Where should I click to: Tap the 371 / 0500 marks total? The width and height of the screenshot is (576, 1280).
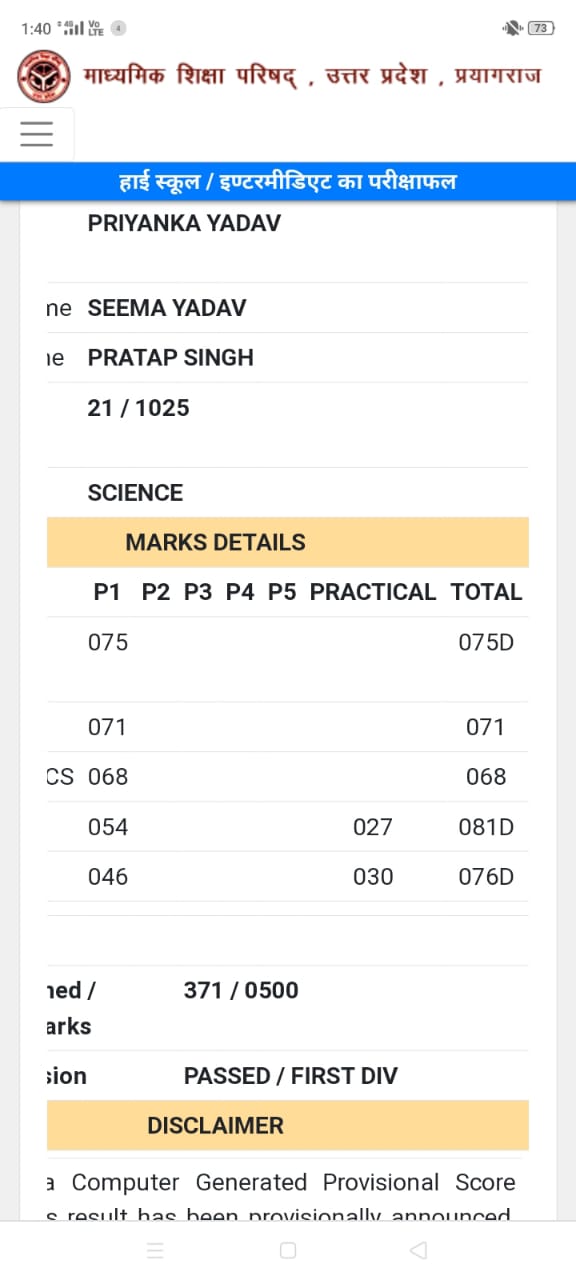coord(241,990)
